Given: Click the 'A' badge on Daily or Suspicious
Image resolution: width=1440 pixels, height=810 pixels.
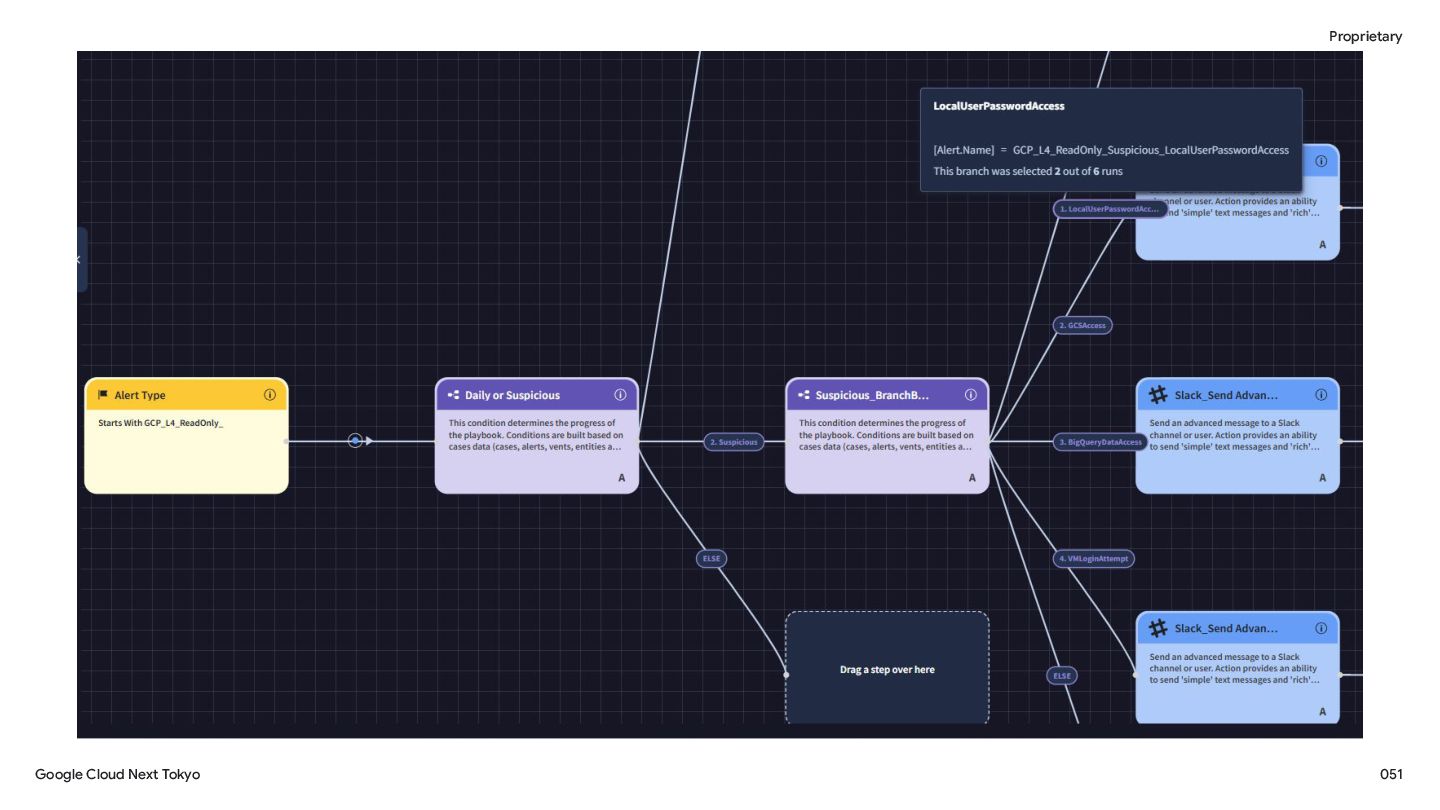Looking at the screenshot, I should 622,478.
